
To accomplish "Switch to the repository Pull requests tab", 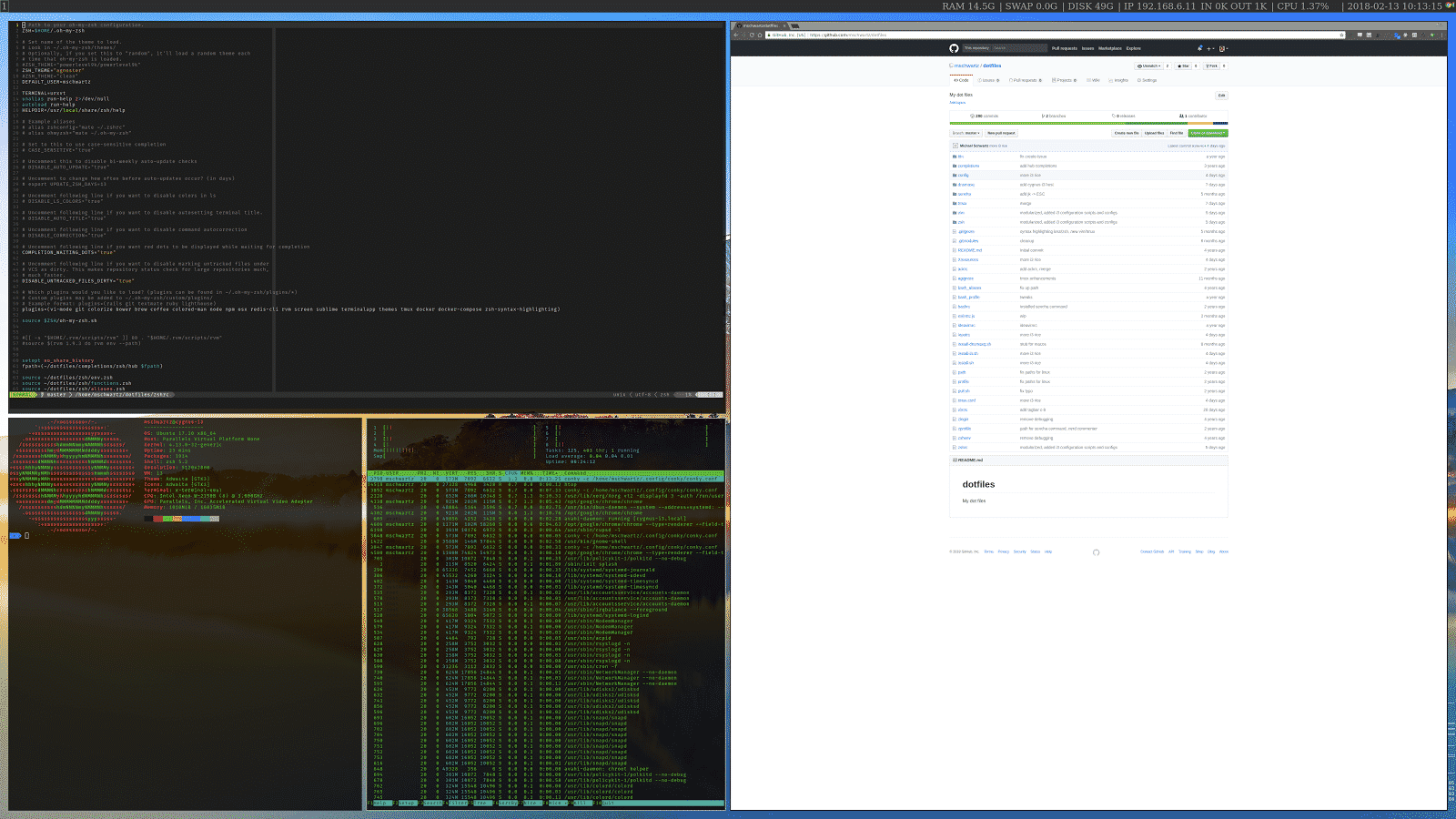I will [x=1026, y=80].
